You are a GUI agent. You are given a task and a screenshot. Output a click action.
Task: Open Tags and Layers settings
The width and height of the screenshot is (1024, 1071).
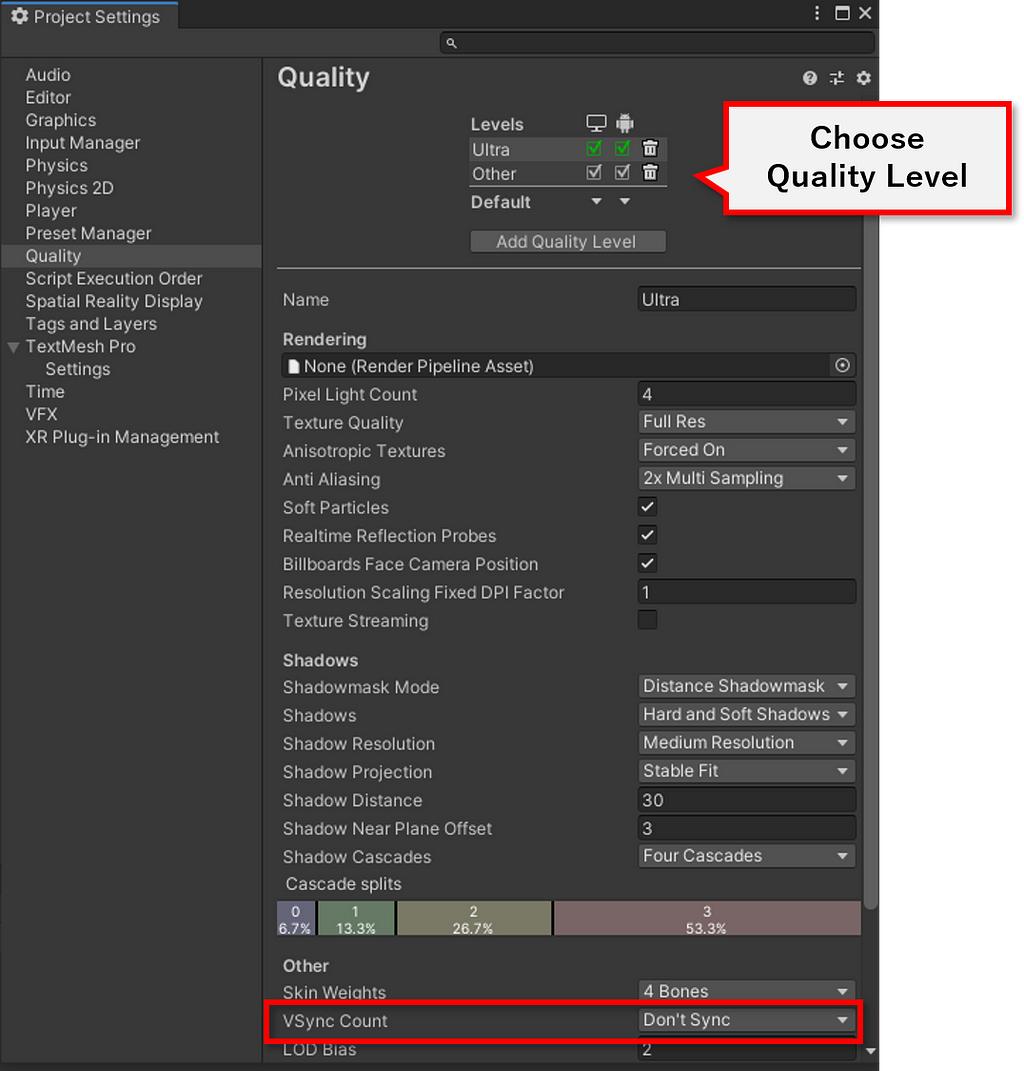coord(91,324)
